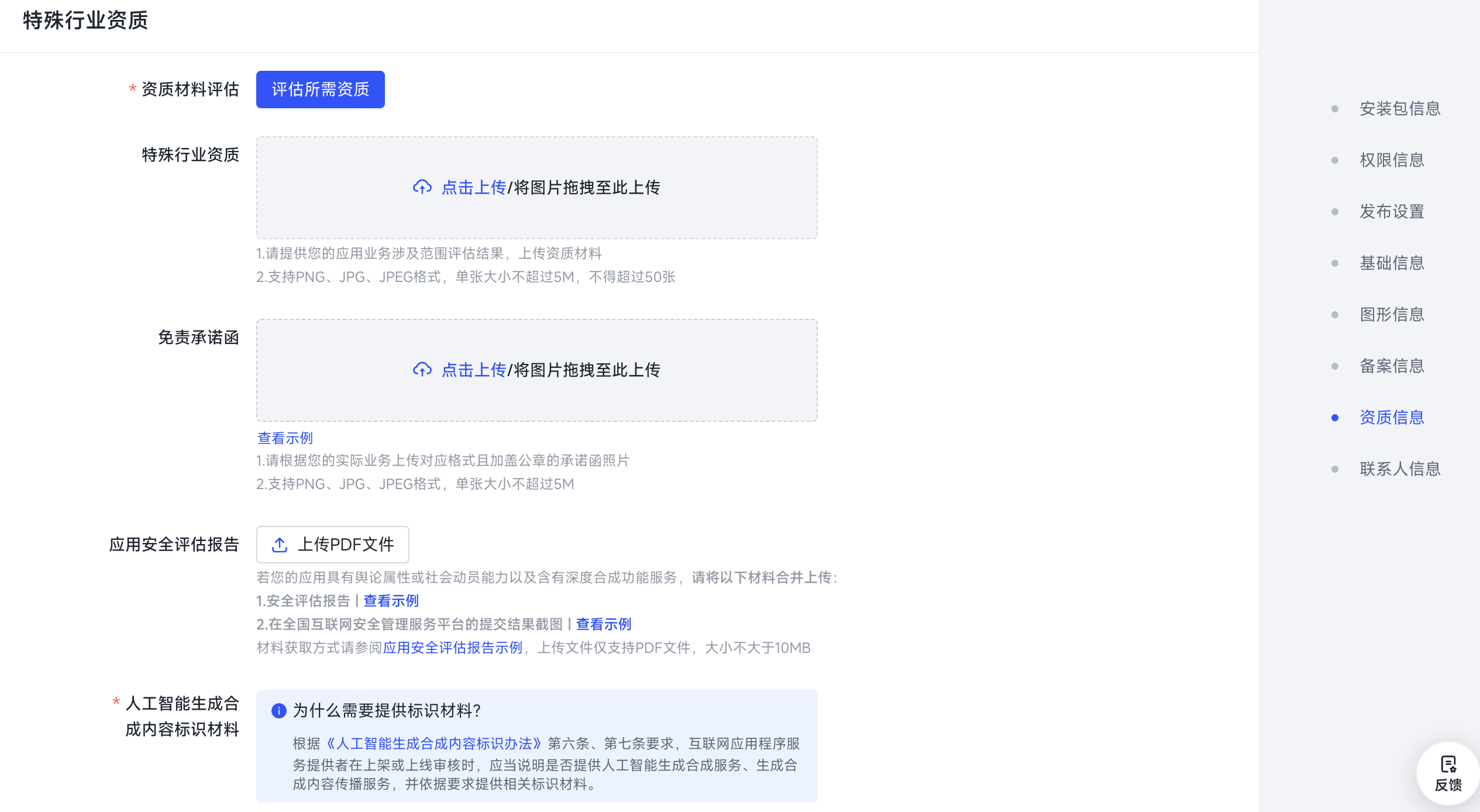
Task: Click the info icon beside 为什么需要提供标识材料
Action: 278,711
